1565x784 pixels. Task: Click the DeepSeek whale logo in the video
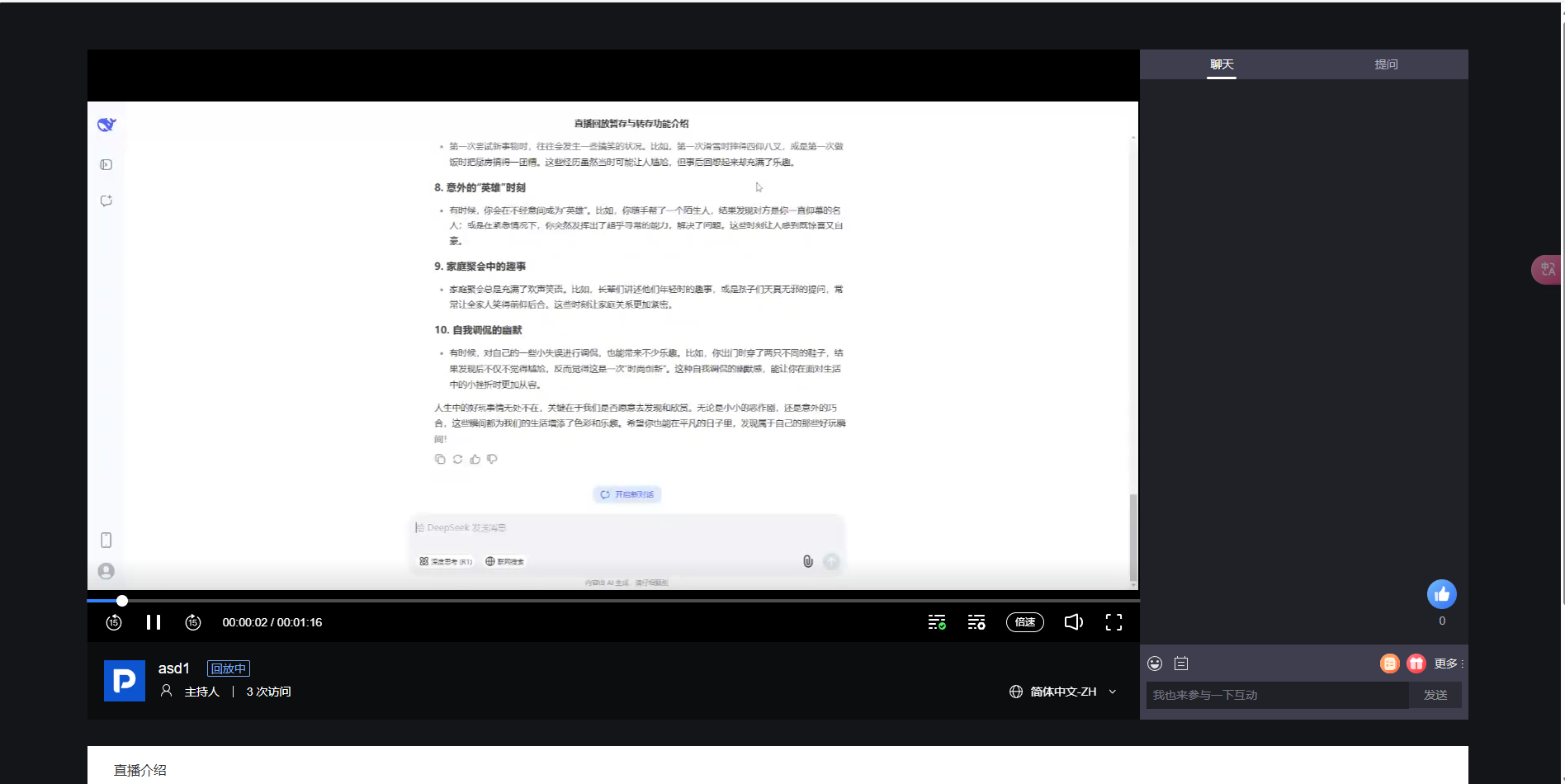click(x=106, y=125)
